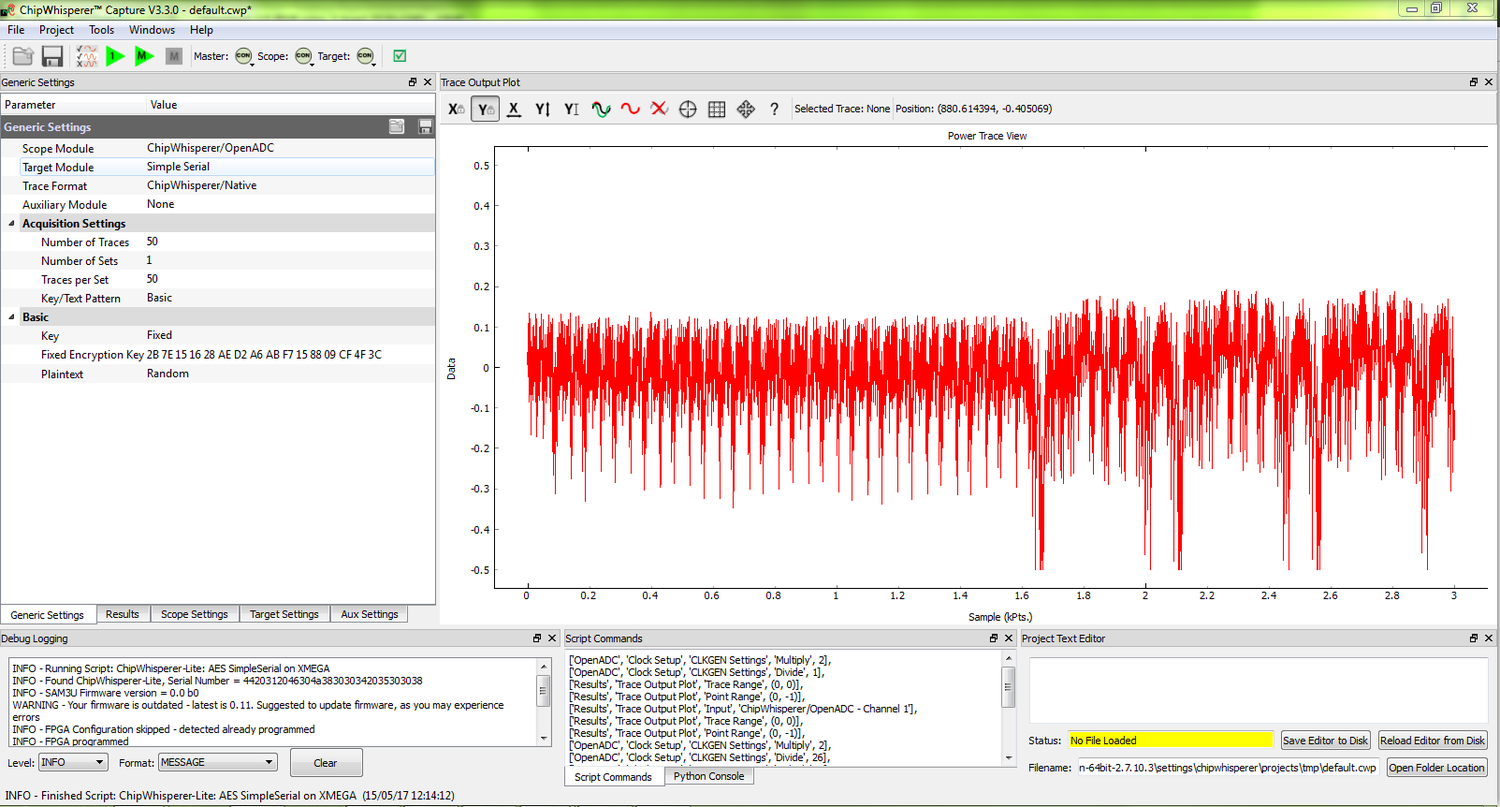
Task: Click the green-red wave persistence plot icon
Action: pyautogui.click(x=601, y=109)
